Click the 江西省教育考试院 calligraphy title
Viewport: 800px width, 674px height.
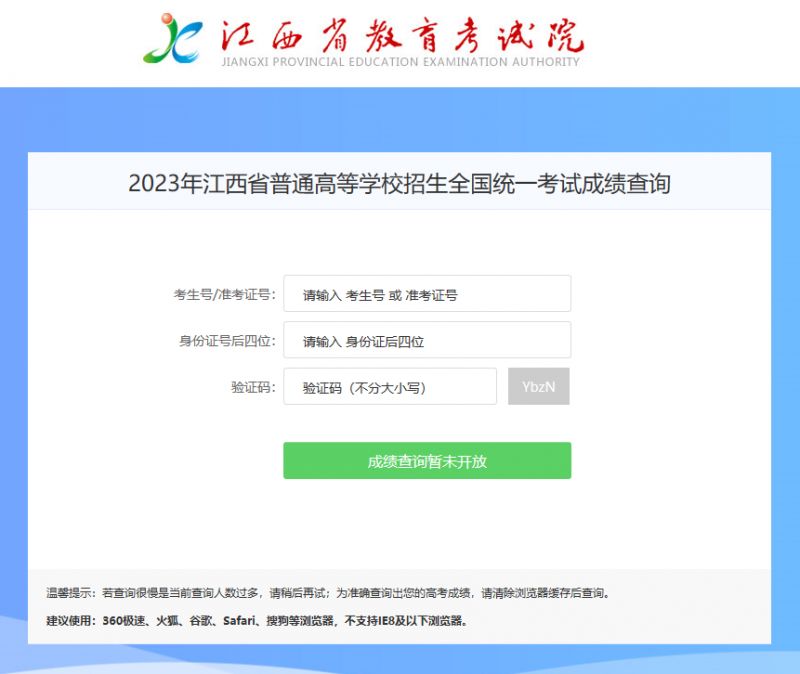[402, 35]
